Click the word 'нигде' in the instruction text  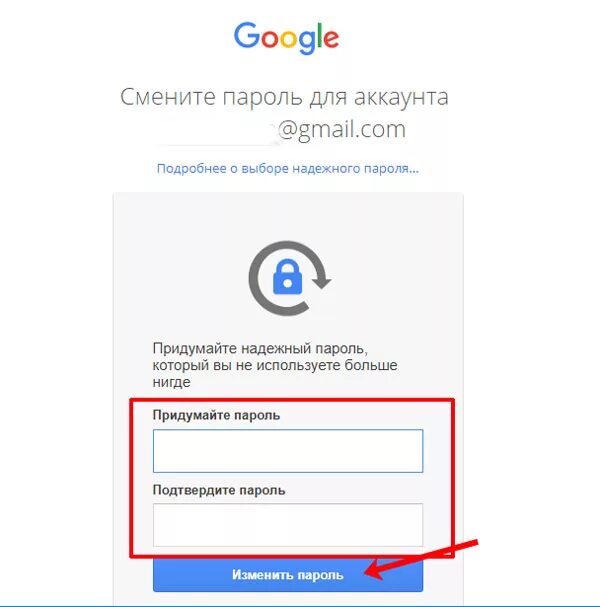[x=171, y=382]
